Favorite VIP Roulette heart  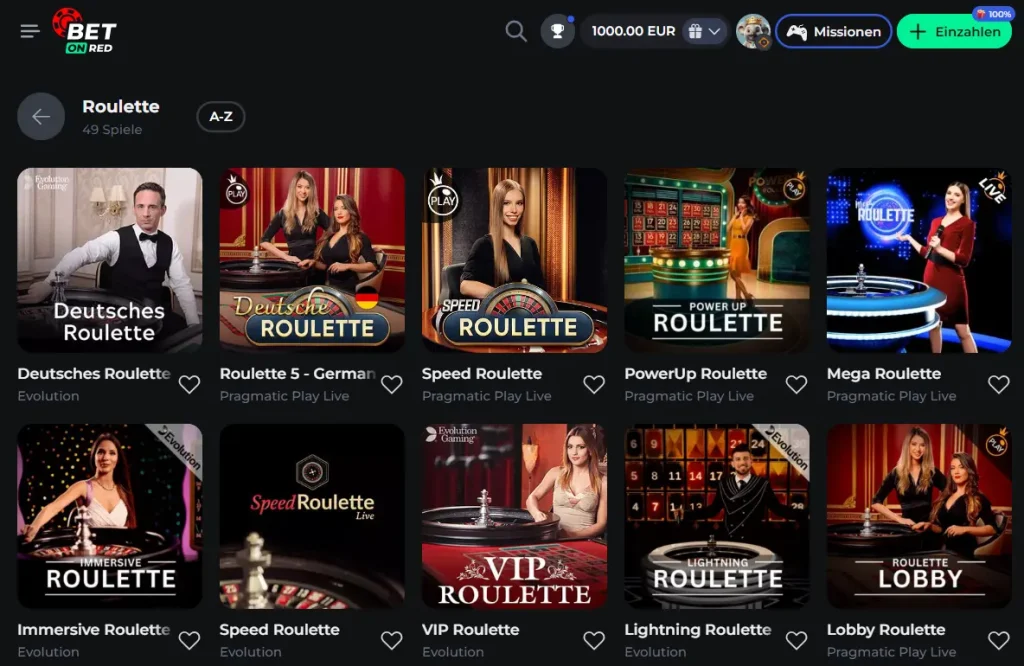[x=594, y=641]
